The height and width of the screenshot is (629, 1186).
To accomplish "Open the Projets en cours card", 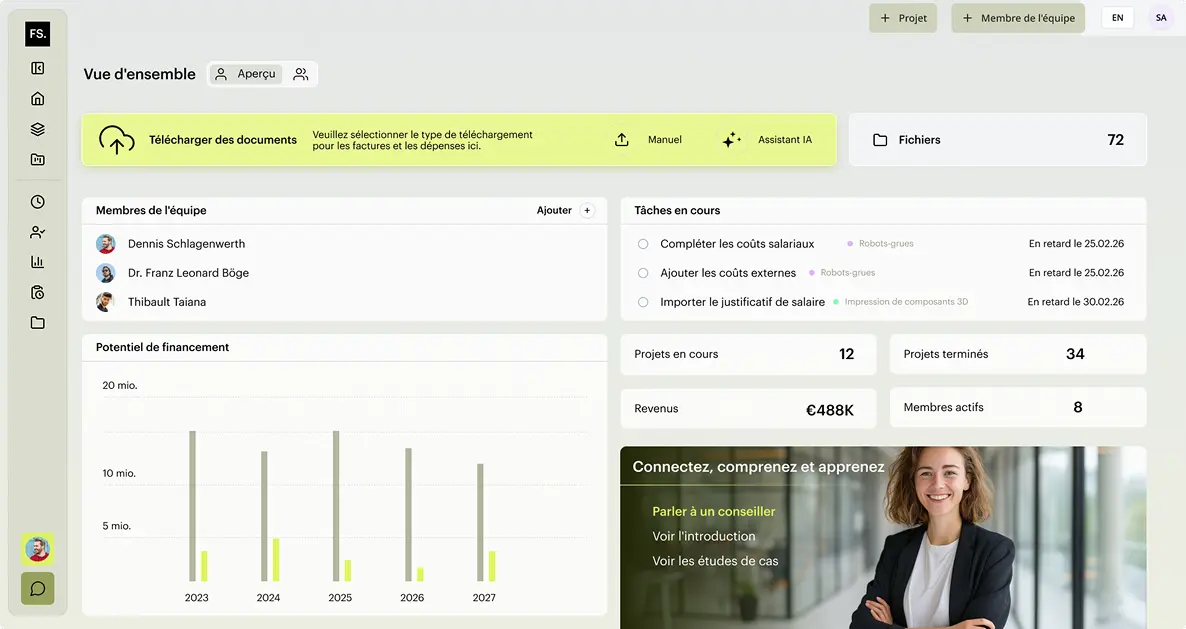I will pos(748,354).
